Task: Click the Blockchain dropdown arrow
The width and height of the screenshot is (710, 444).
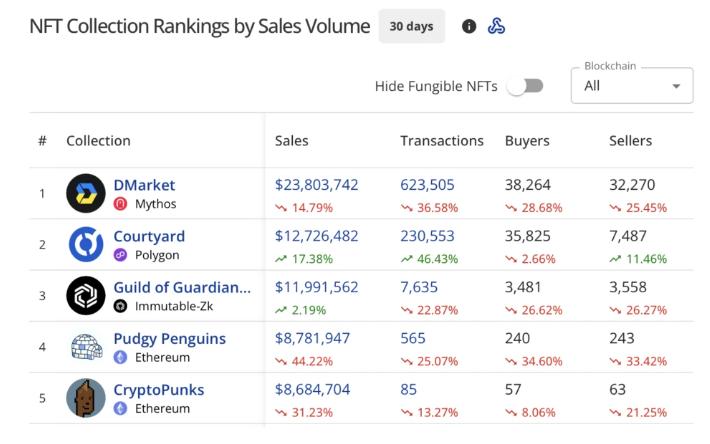Action: pos(677,86)
